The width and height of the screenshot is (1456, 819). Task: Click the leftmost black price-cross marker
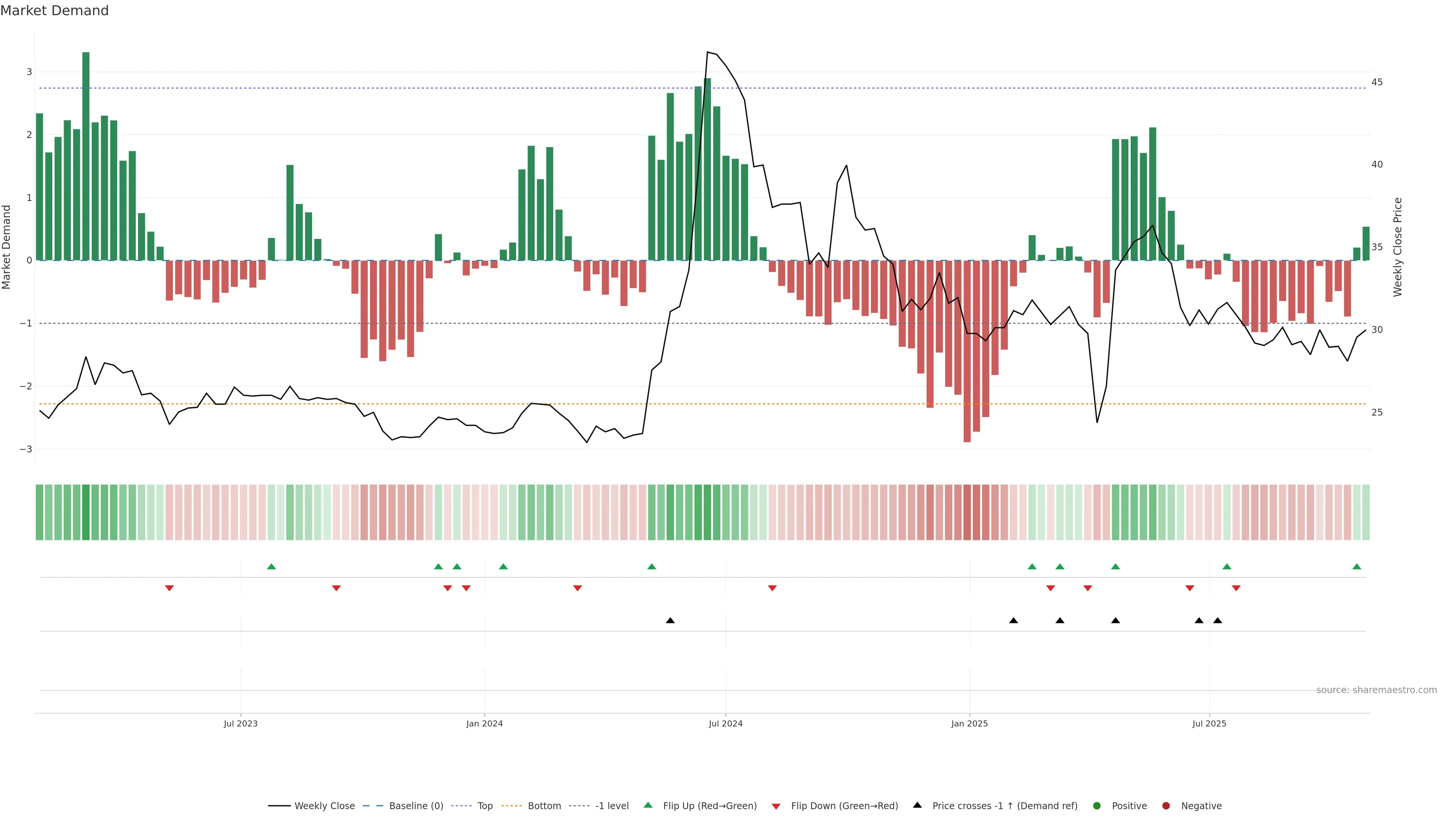tap(670, 621)
